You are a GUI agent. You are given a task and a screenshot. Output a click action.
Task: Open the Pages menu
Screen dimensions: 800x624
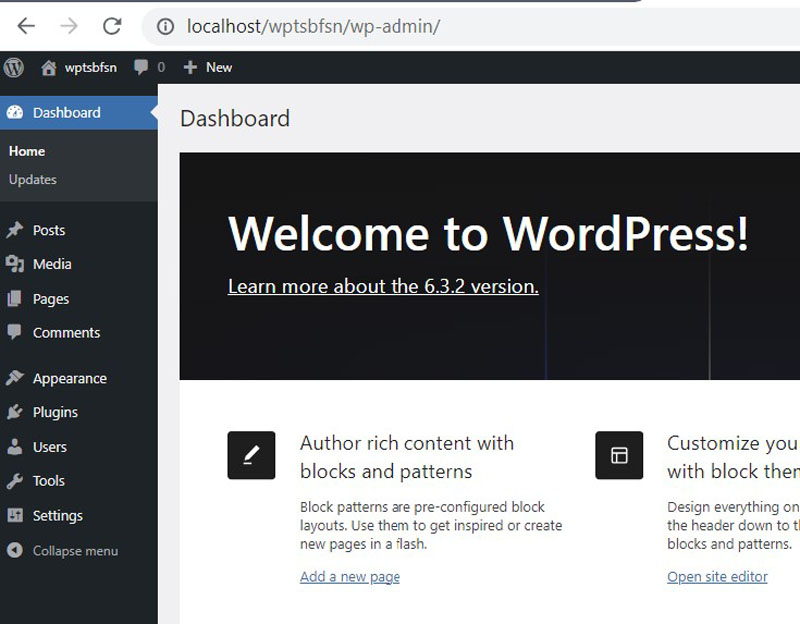[51, 299]
